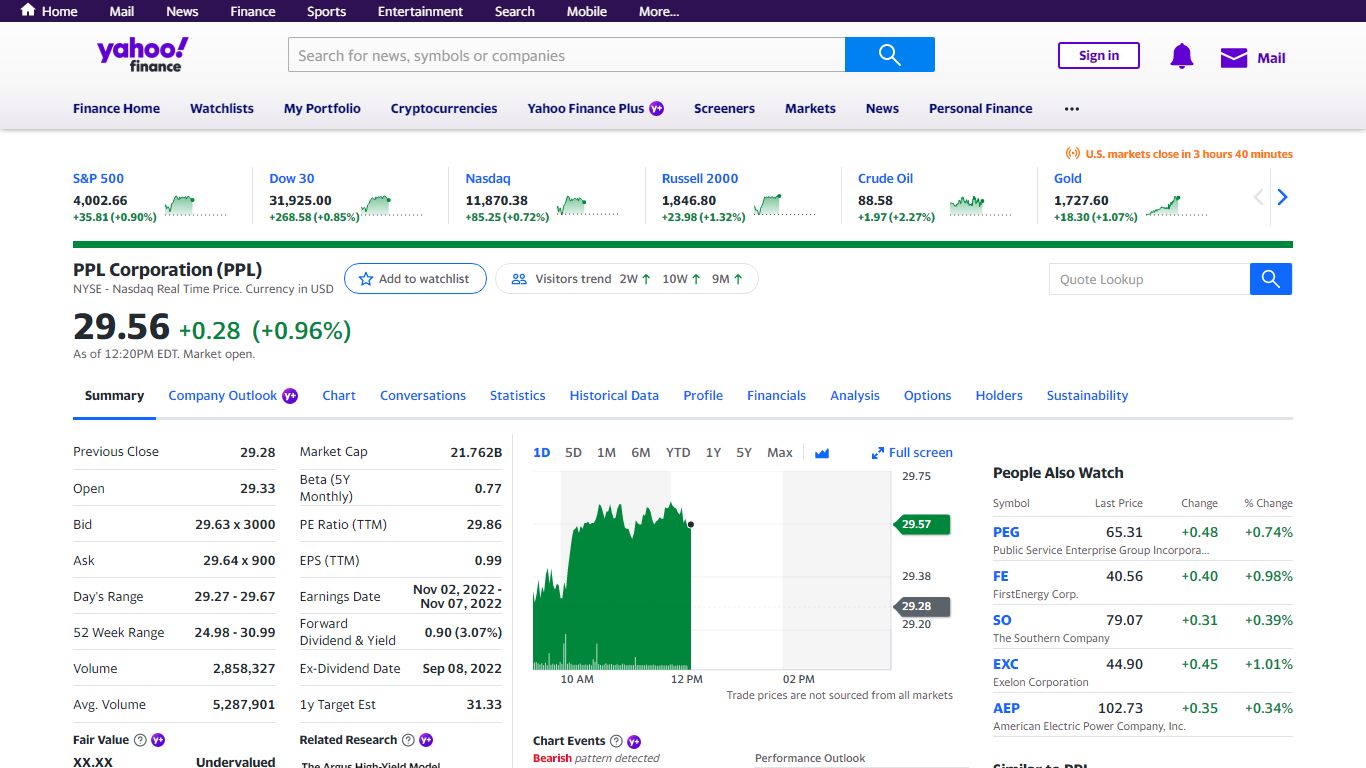Open the Sustainability tab
Screen dimensions: 1366x768
pos(1087,395)
